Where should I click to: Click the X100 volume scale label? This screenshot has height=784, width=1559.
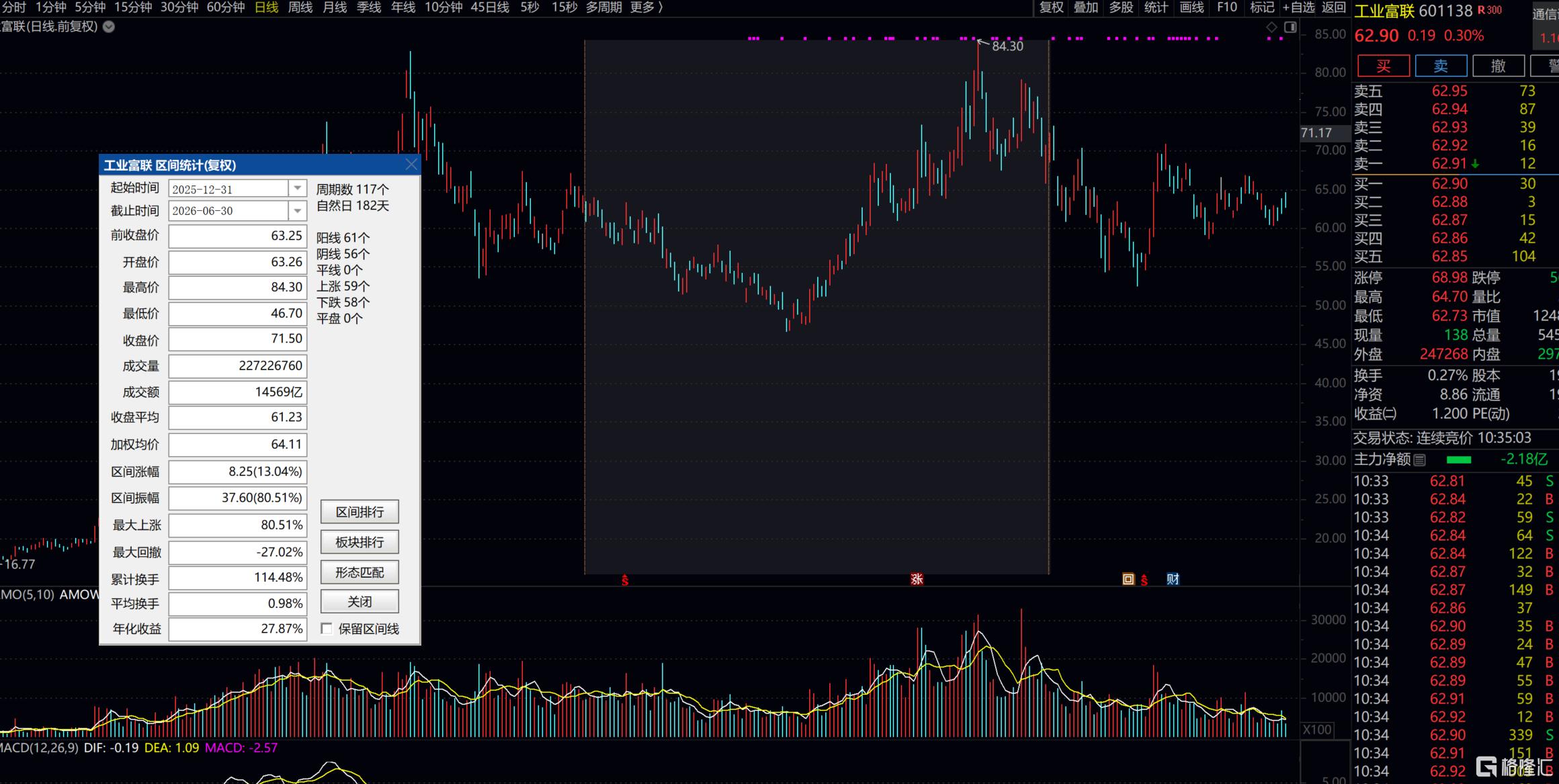(x=1317, y=730)
